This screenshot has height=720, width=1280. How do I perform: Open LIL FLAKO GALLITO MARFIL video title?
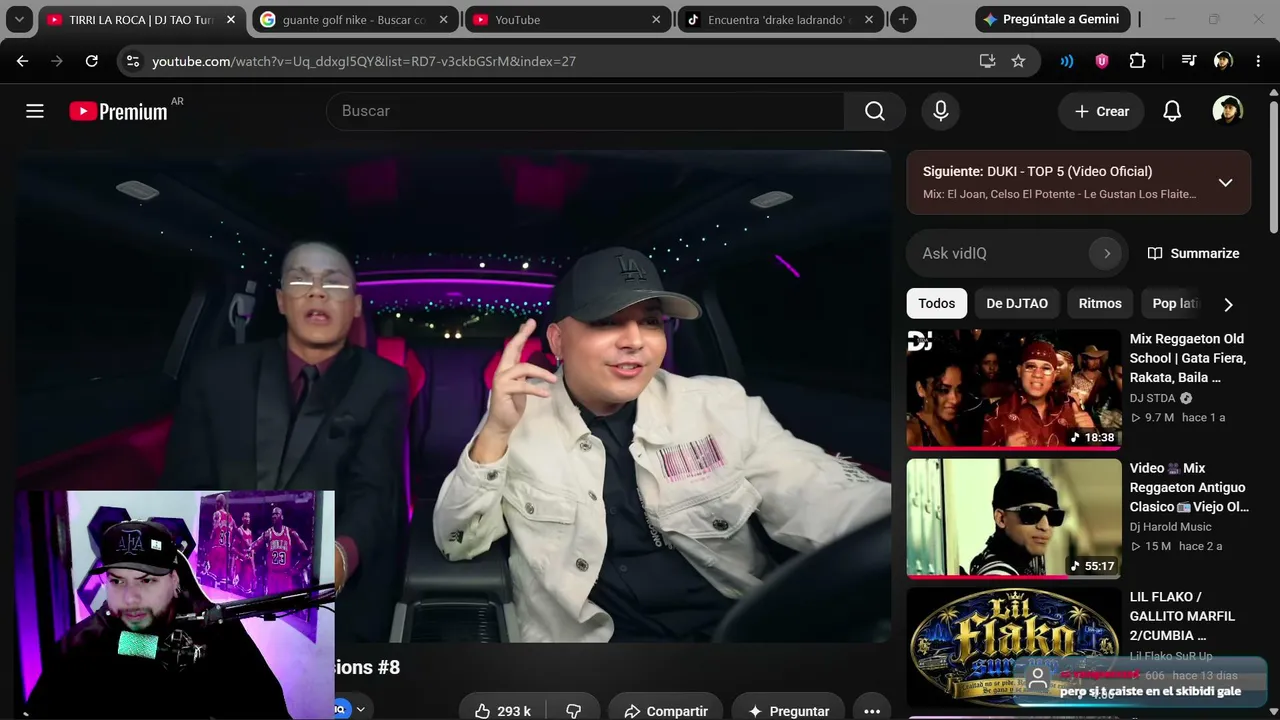1183,616
